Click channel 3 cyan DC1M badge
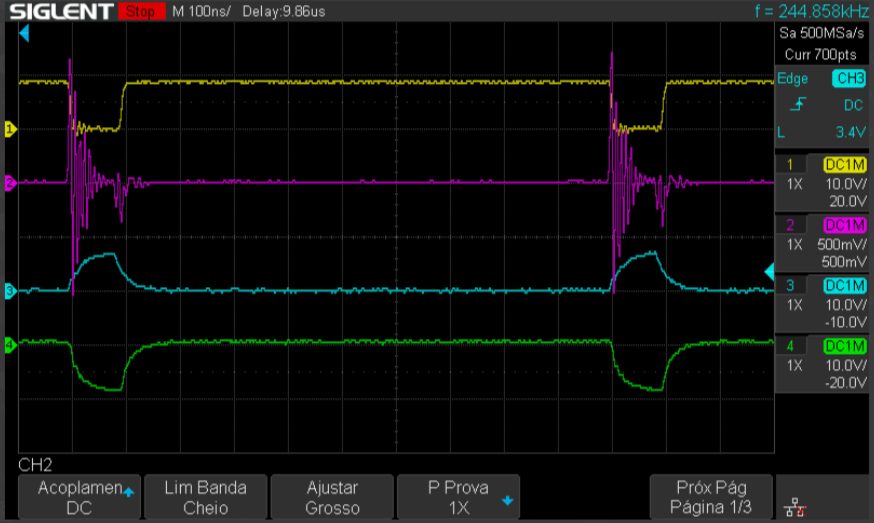The width and height of the screenshot is (874, 523). pos(845,285)
